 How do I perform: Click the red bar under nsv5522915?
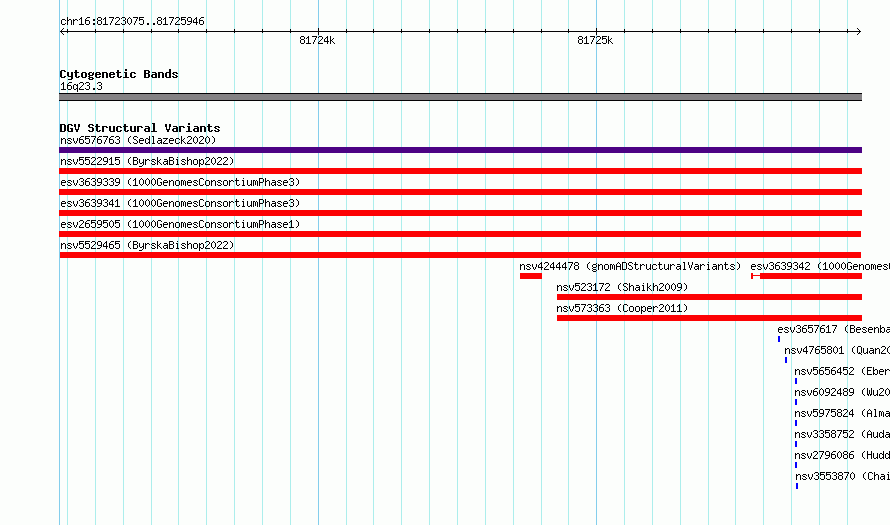[460, 171]
